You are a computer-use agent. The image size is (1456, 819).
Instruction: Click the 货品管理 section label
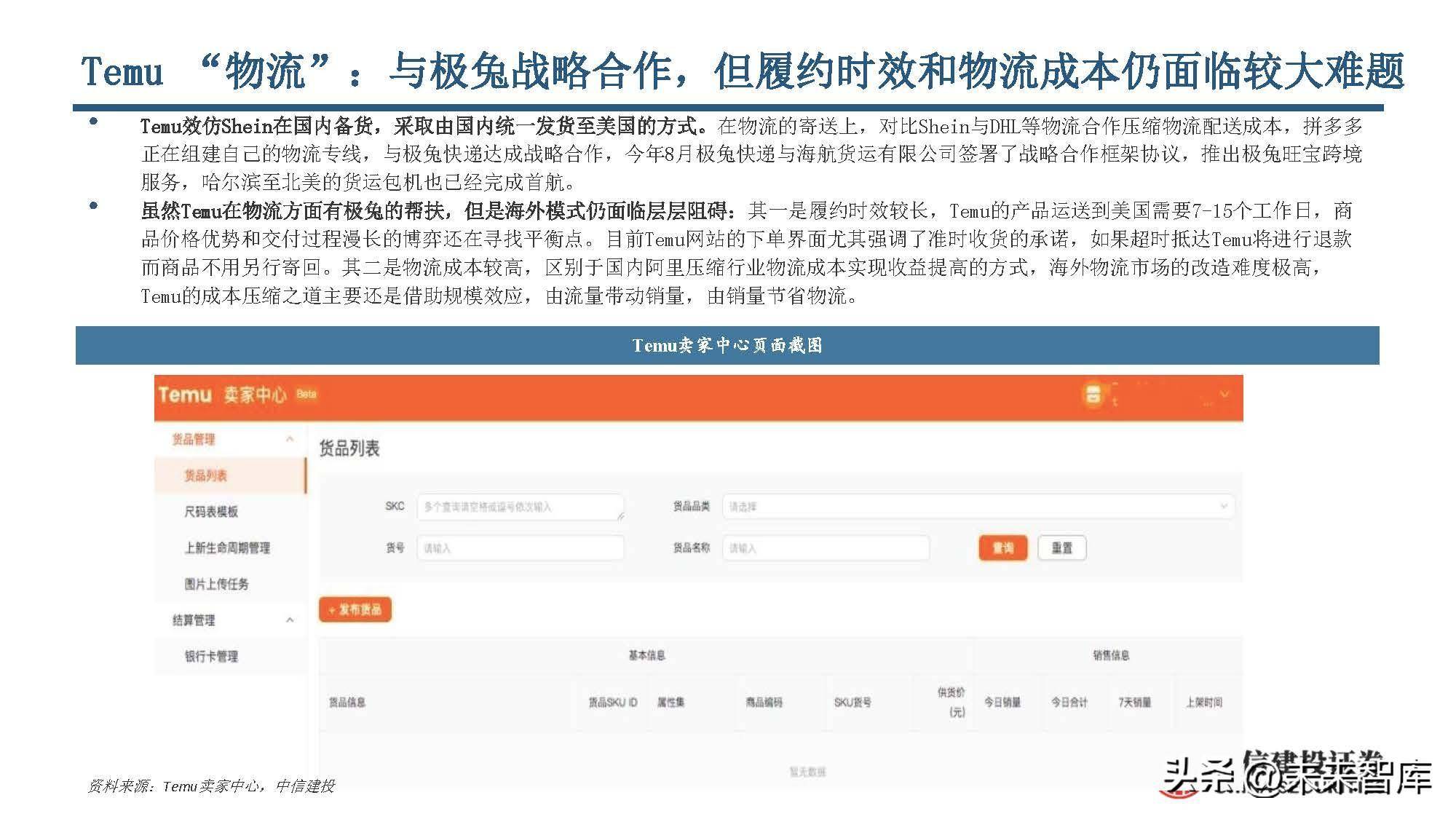coord(194,440)
